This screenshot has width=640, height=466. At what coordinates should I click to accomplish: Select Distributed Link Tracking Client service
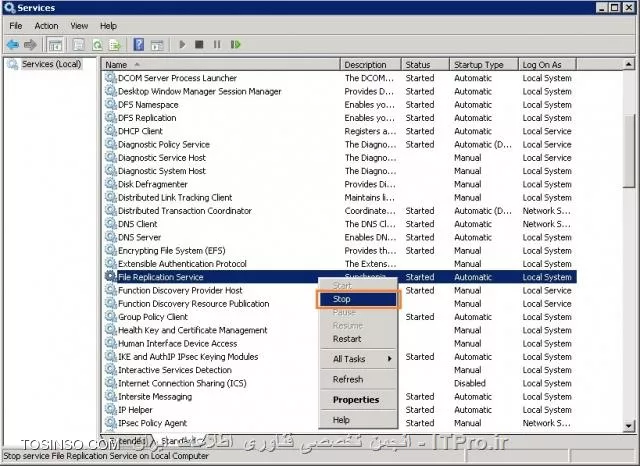pos(339,197)
